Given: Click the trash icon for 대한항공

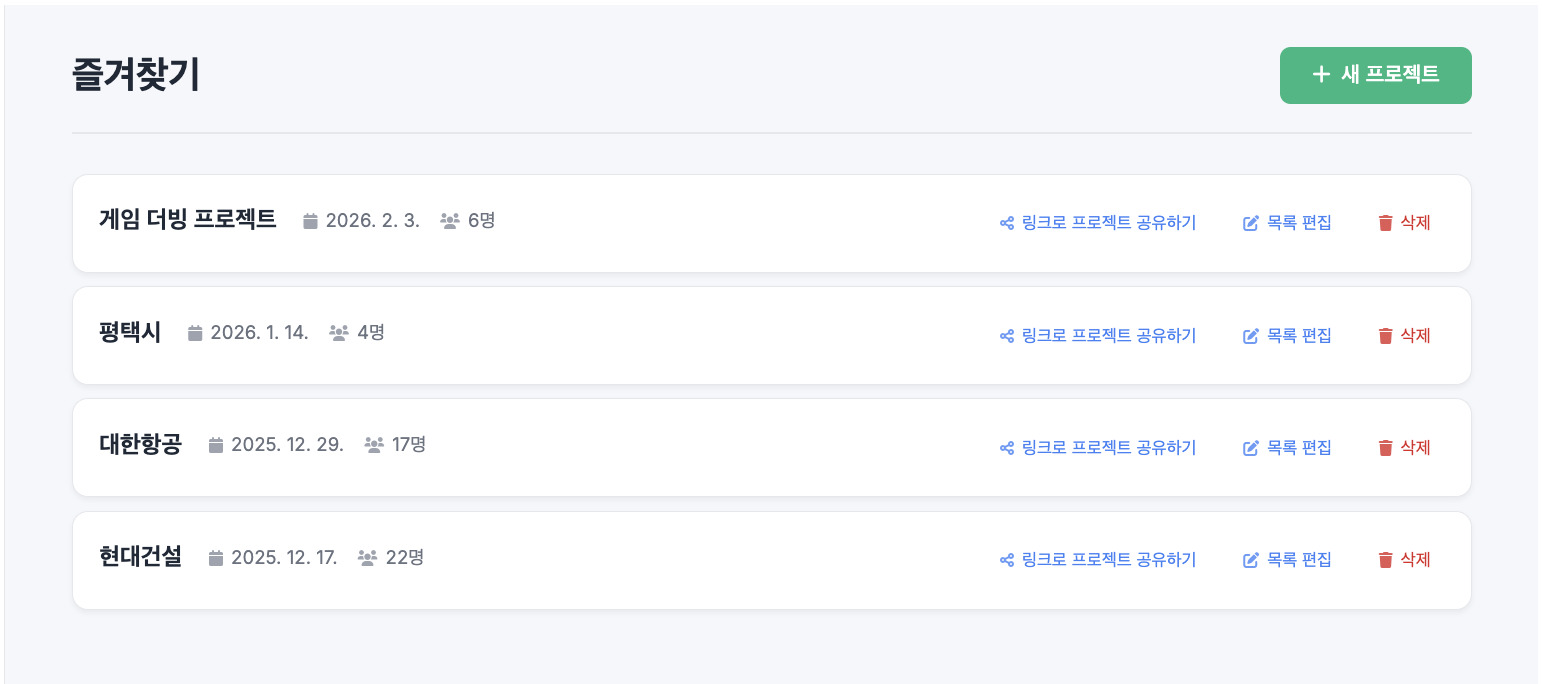Looking at the screenshot, I should pyautogui.click(x=1385, y=448).
